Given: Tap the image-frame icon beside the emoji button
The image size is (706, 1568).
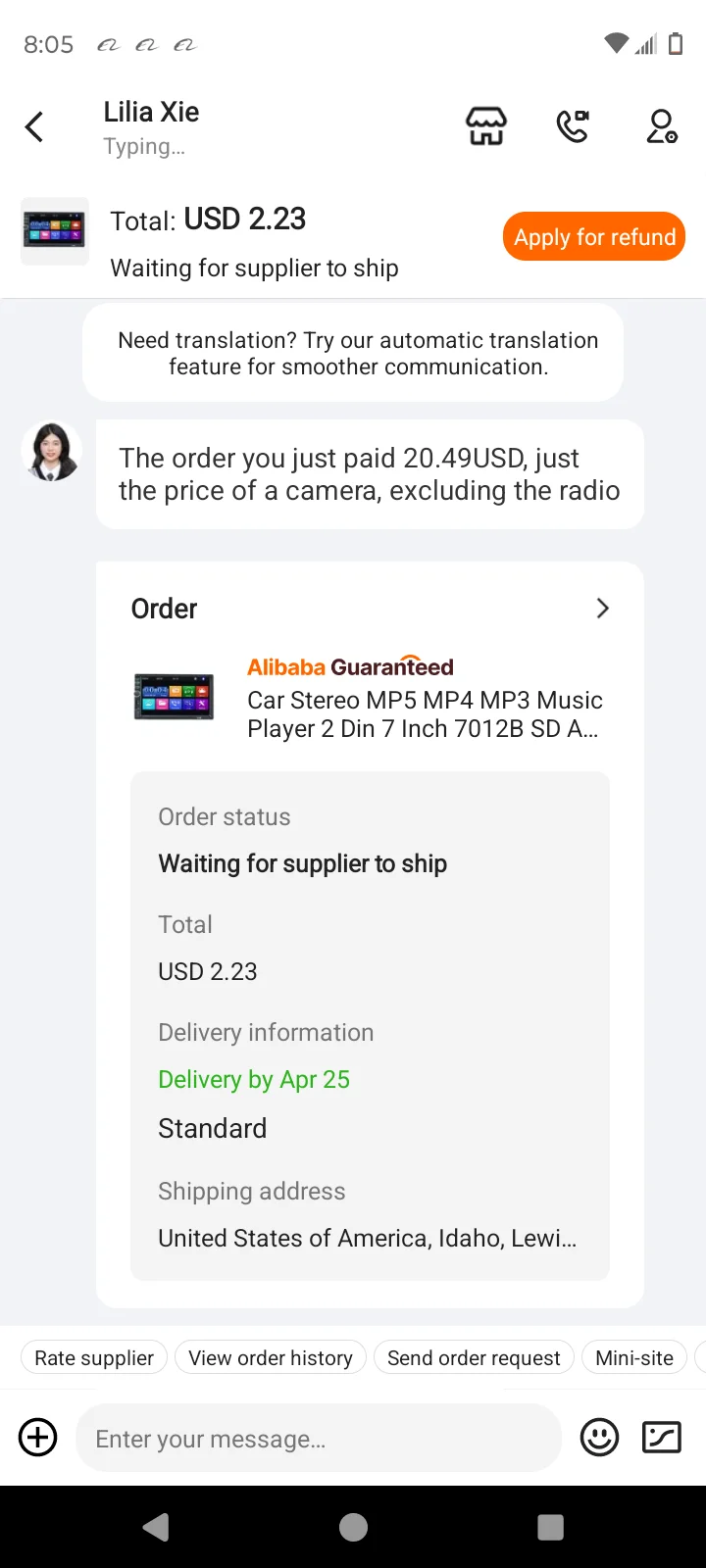Looking at the screenshot, I should click(662, 1438).
